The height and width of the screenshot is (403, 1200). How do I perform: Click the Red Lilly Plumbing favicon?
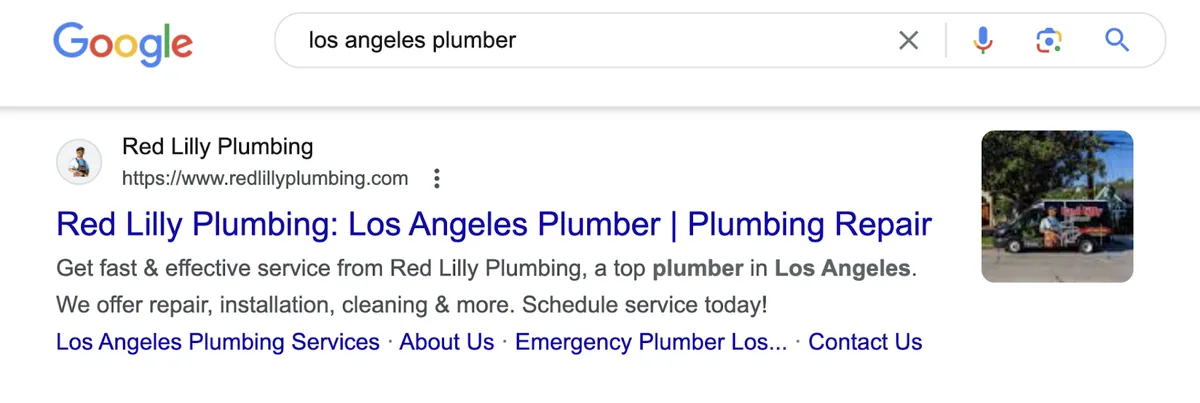coord(79,162)
